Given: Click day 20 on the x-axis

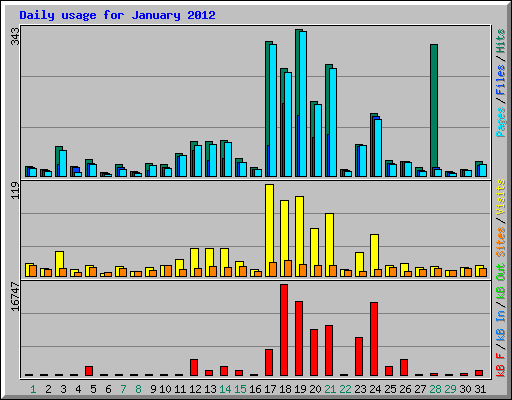Looking at the screenshot, I should pyautogui.click(x=315, y=389).
